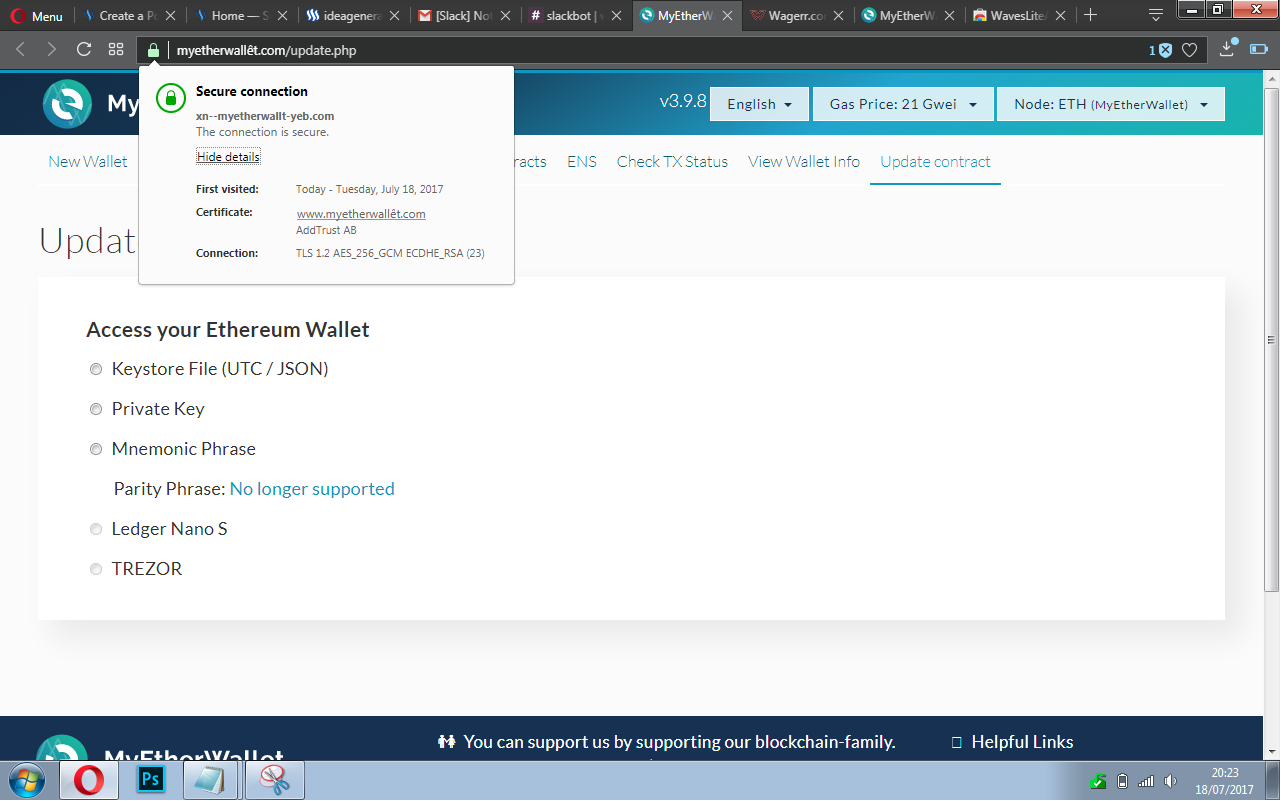1283x801 pixels.
Task: Go forward with the browser forward arrow
Action: 52,49
